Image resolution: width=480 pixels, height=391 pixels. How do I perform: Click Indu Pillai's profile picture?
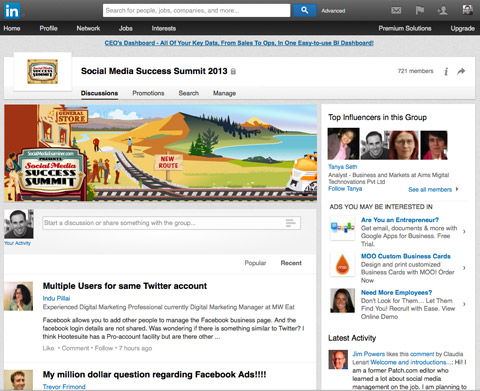tap(18, 296)
